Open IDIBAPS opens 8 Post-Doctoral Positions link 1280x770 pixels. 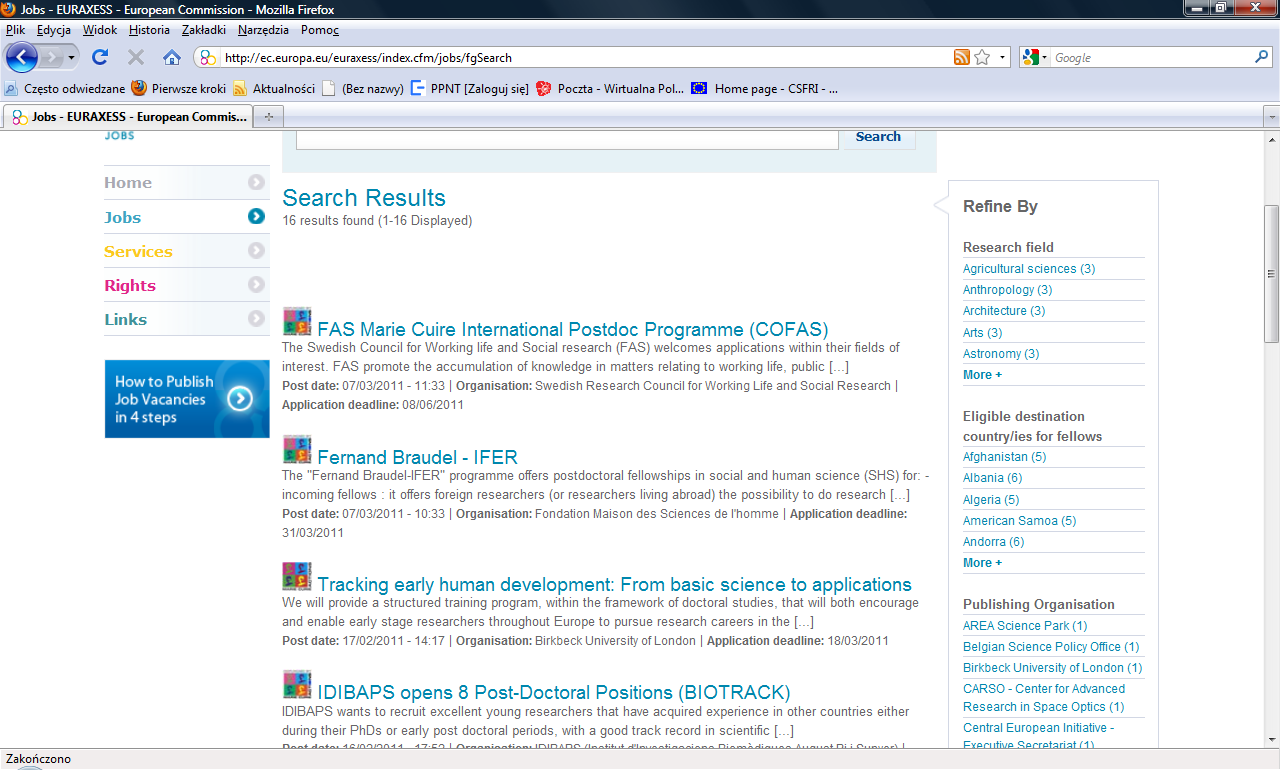[554, 692]
